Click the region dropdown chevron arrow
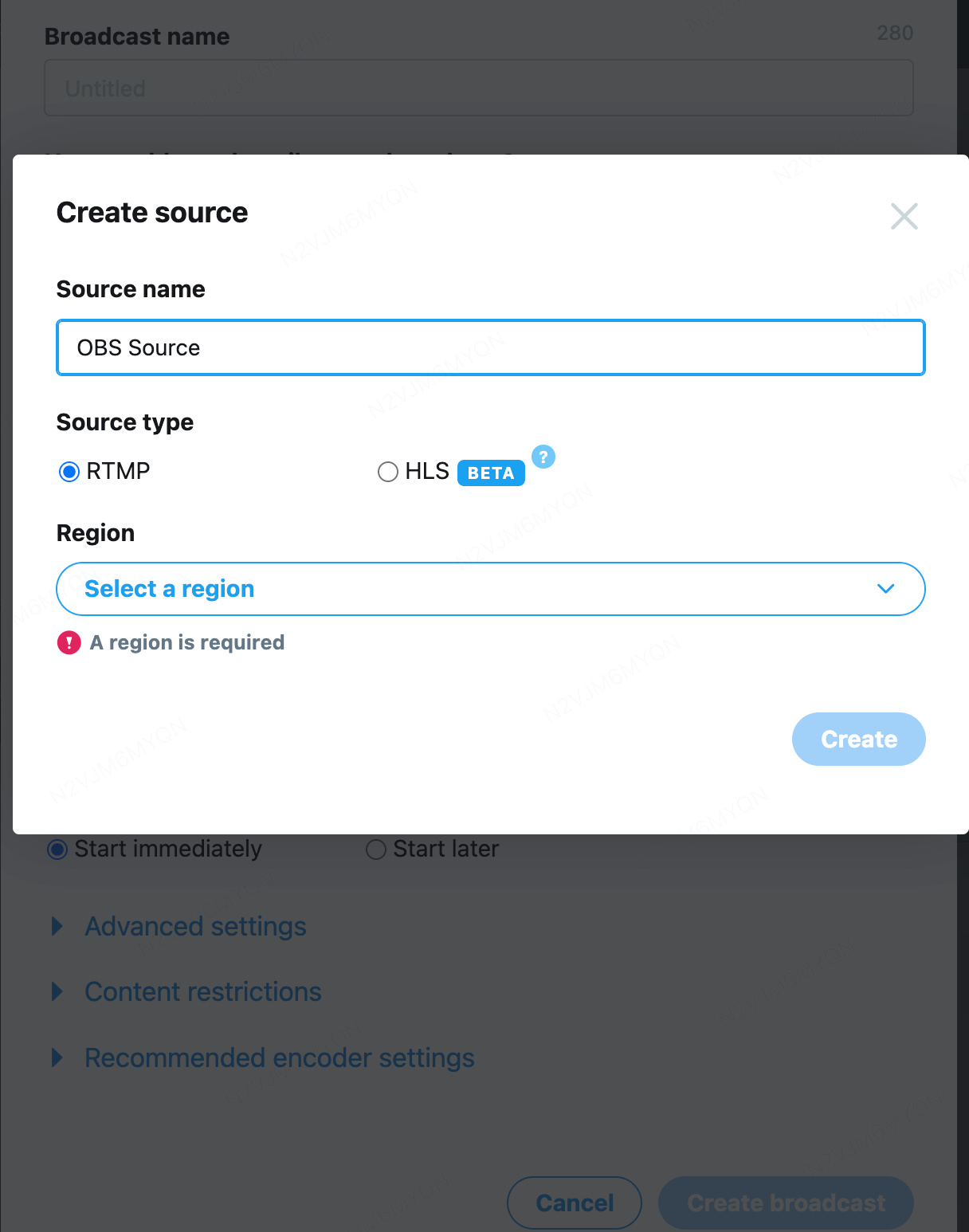969x1232 pixels. pos(885,589)
